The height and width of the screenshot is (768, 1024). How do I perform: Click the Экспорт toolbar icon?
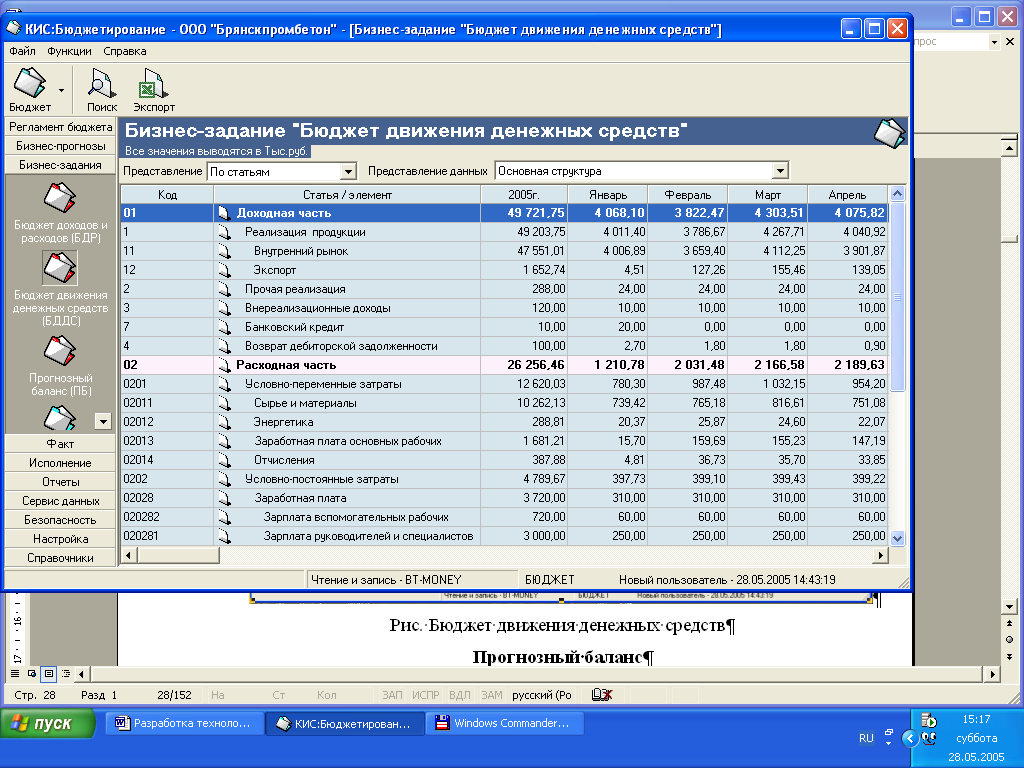153,84
